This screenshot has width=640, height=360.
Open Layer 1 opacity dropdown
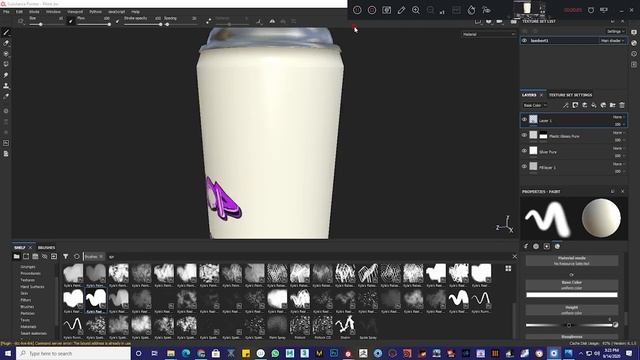click(x=619, y=124)
